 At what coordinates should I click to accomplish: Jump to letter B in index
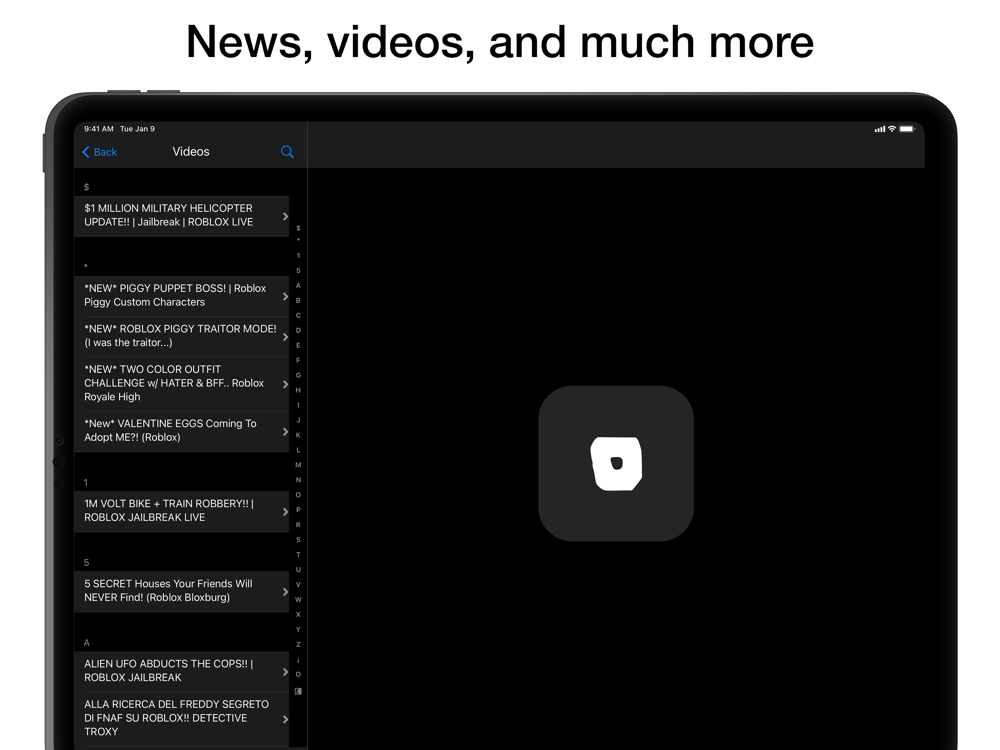(298, 300)
